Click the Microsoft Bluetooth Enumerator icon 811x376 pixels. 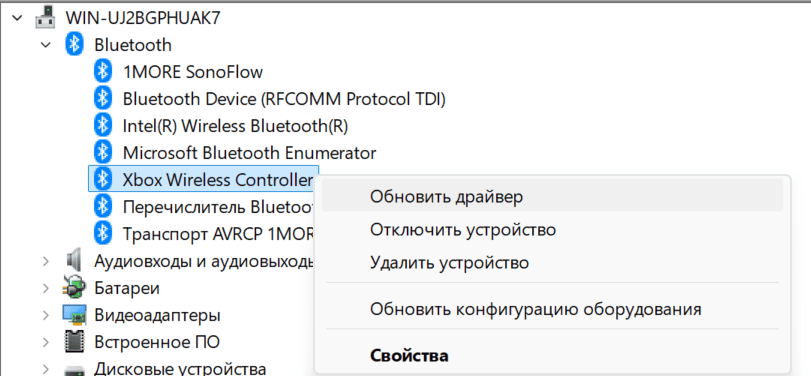tap(103, 152)
